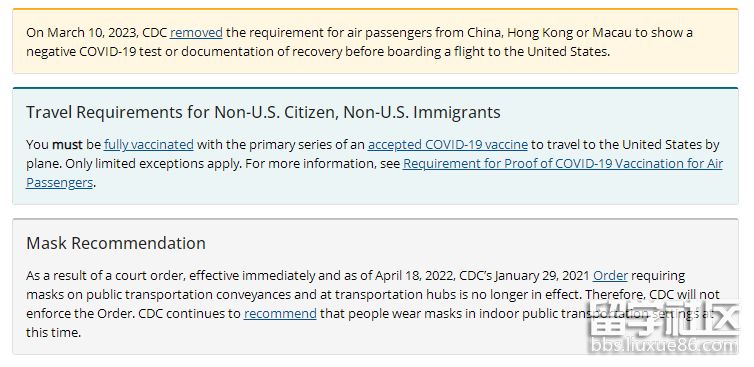The image size is (754, 367).
Task: Open the "accepted COVID-19 vaccine" link
Action: pos(448,144)
